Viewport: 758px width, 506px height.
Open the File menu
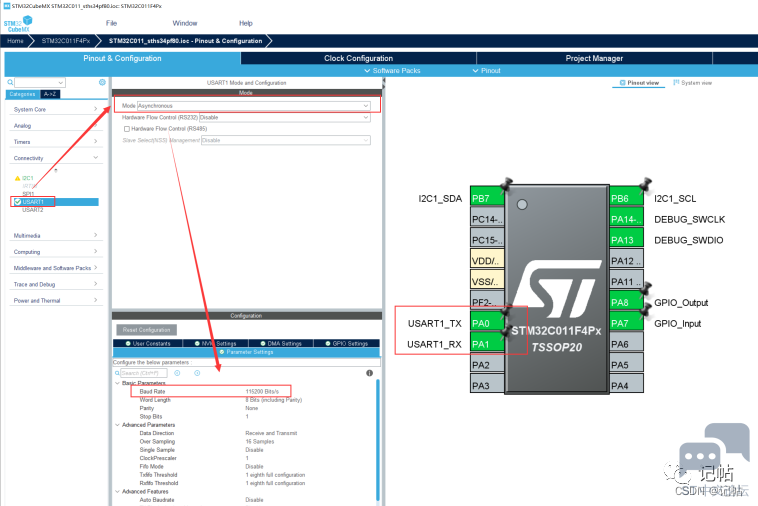pos(111,23)
